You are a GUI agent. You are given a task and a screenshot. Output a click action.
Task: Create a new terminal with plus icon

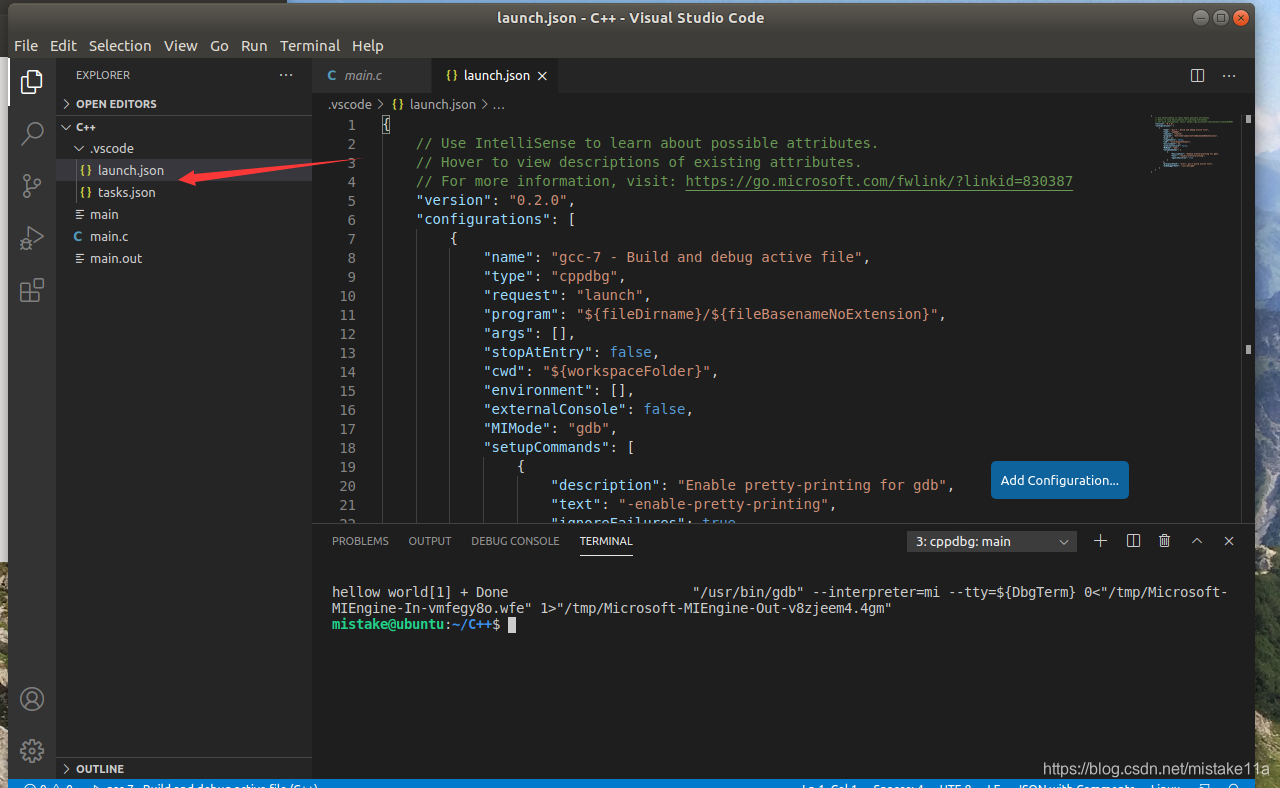(1100, 541)
